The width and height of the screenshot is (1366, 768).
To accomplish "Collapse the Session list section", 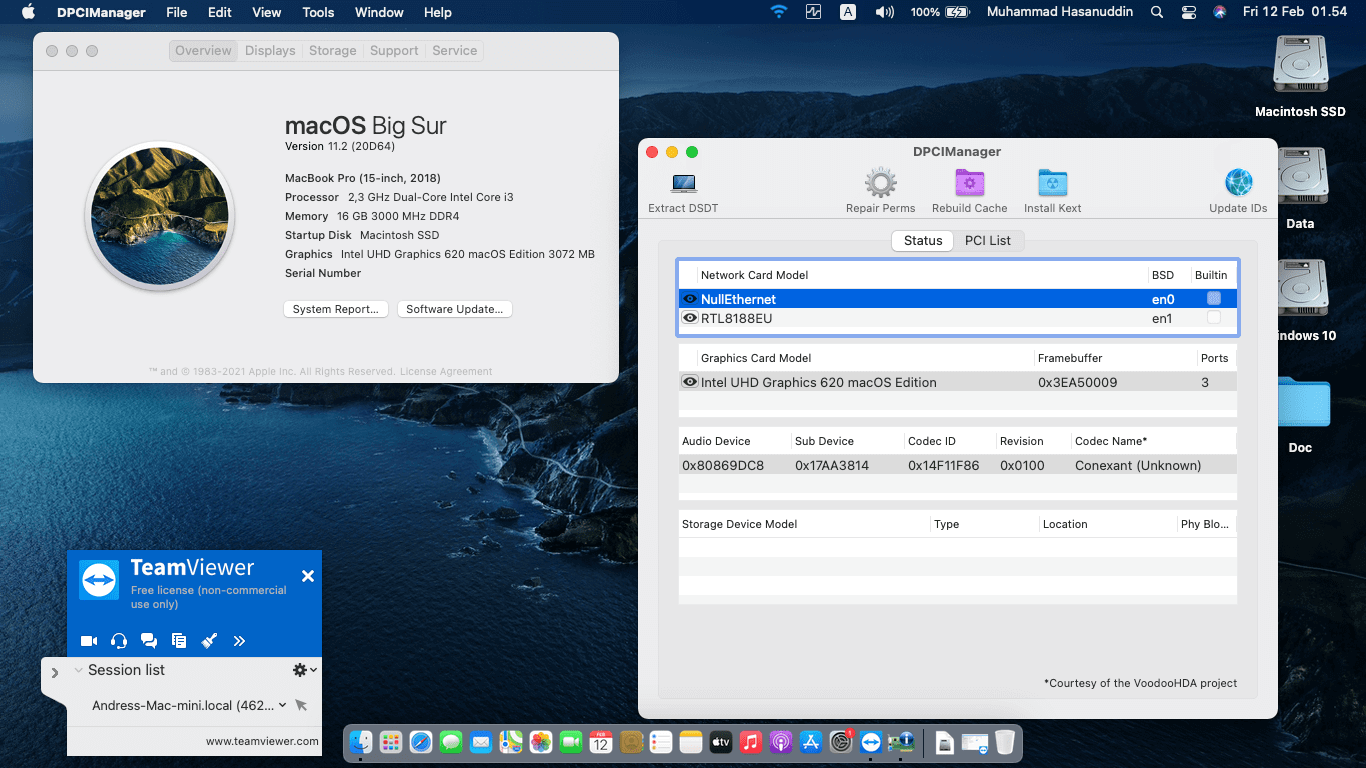I will coord(79,671).
